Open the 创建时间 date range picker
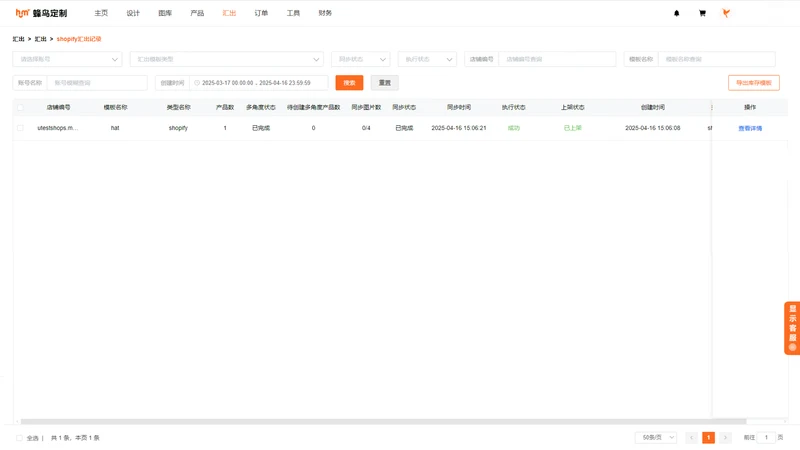Image resolution: width=800 pixels, height=450 pixels. point(259,83)
